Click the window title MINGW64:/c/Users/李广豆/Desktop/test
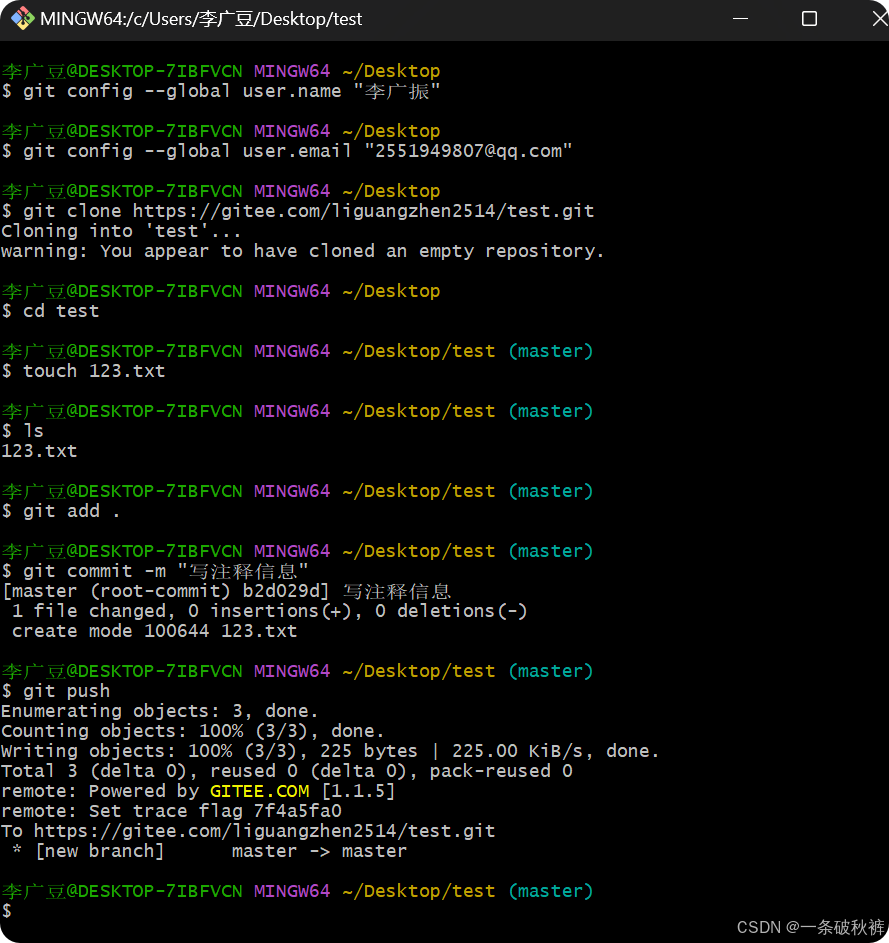Image resolution: width=889 pixels, height=943 pixels. [x=201, y=19]
